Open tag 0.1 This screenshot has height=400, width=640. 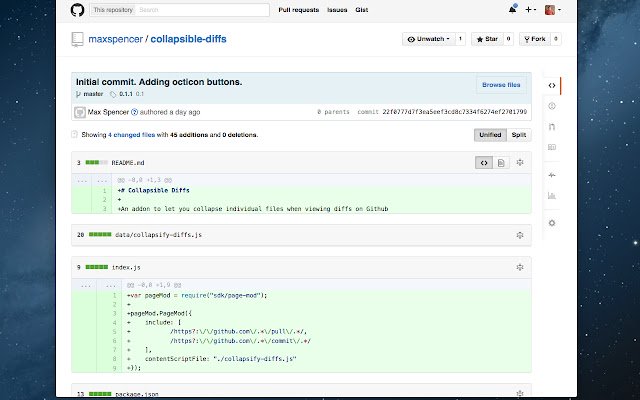(x=140, y=94)
